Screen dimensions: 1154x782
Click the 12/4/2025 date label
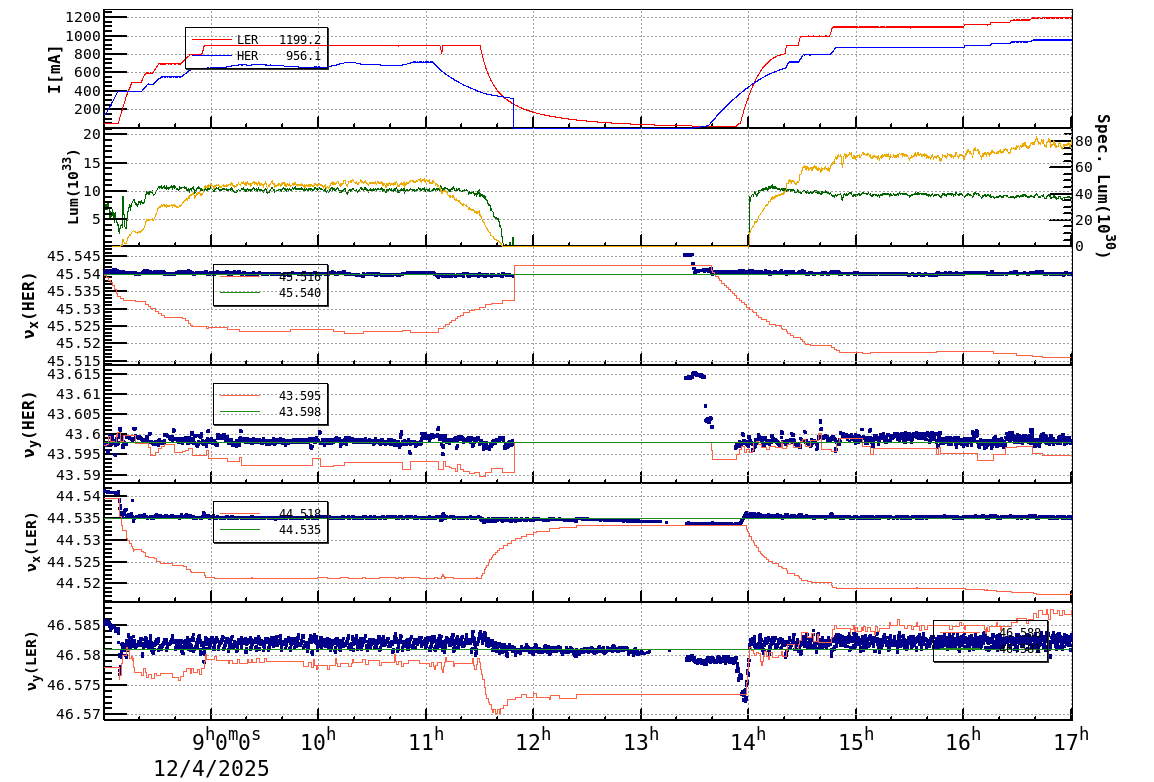pyautogui.click(x=211, y=769)
